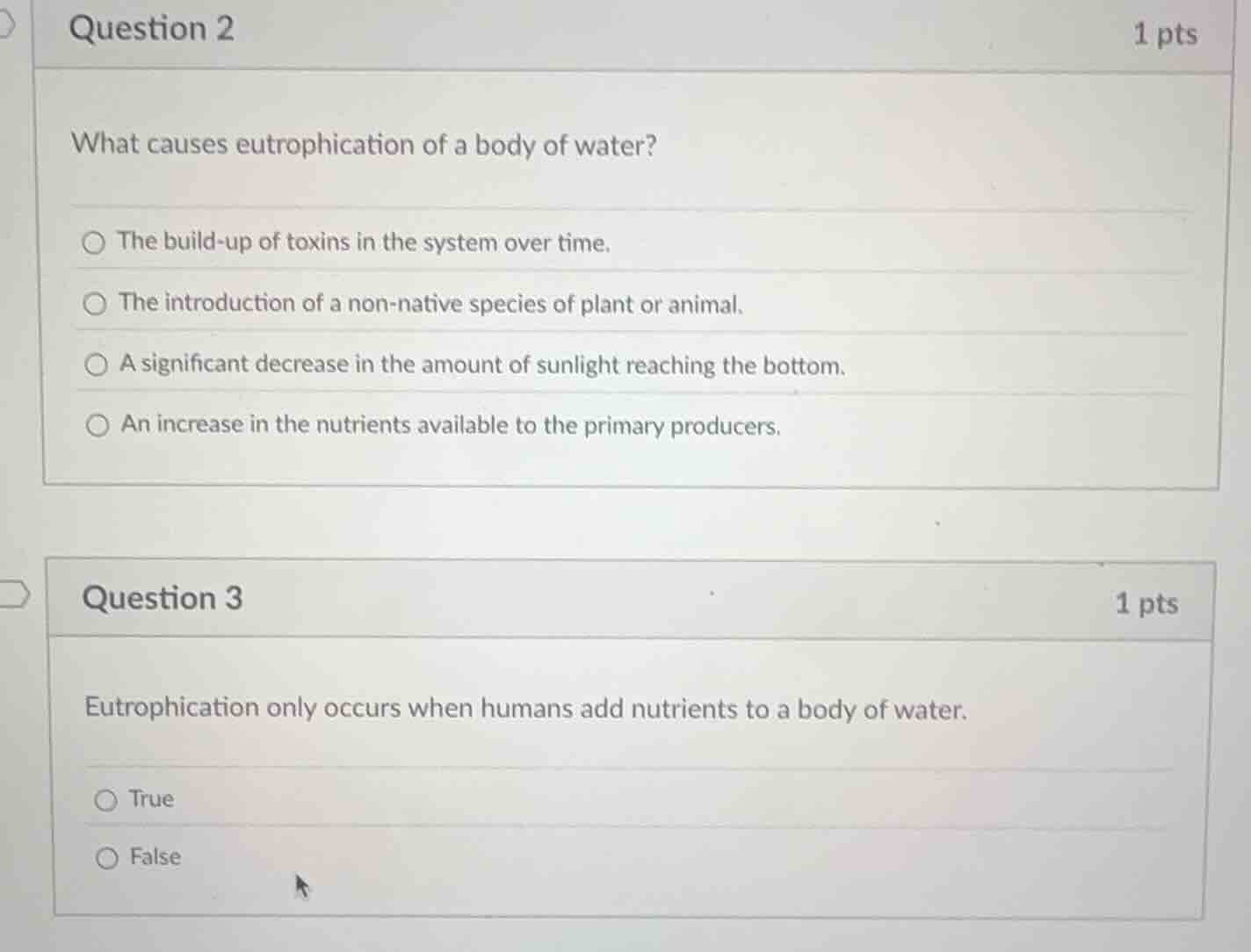Screen dimensions: 1251x952
Task: Select True for Question 3
Action: tap(106, 800)
